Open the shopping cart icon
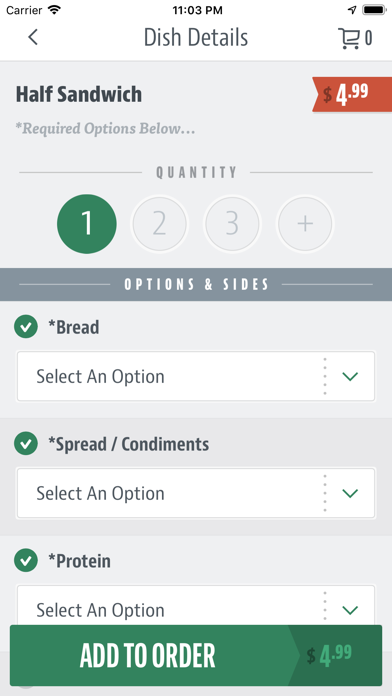392x696 pixels. (x=349, y=39)
